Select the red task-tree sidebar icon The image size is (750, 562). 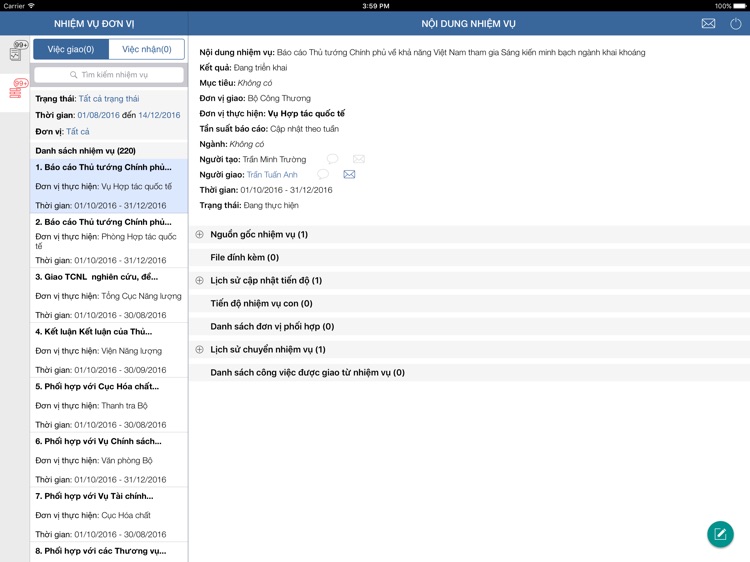click(x=18, y=89)
